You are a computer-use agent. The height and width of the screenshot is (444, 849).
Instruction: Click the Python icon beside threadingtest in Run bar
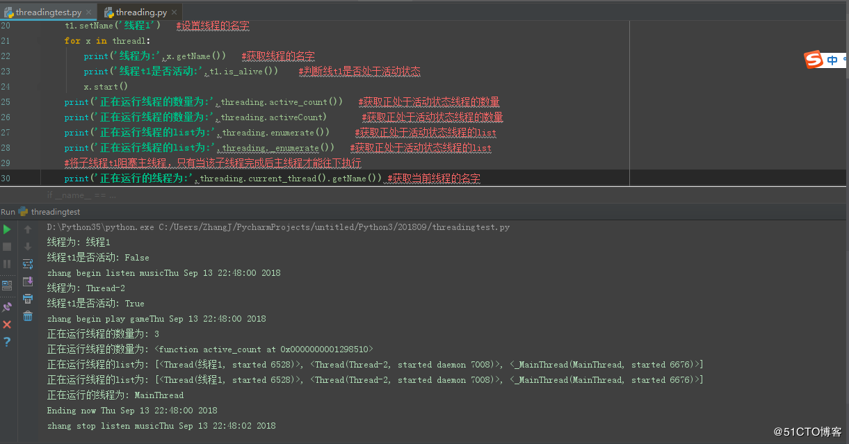(23, 212)
